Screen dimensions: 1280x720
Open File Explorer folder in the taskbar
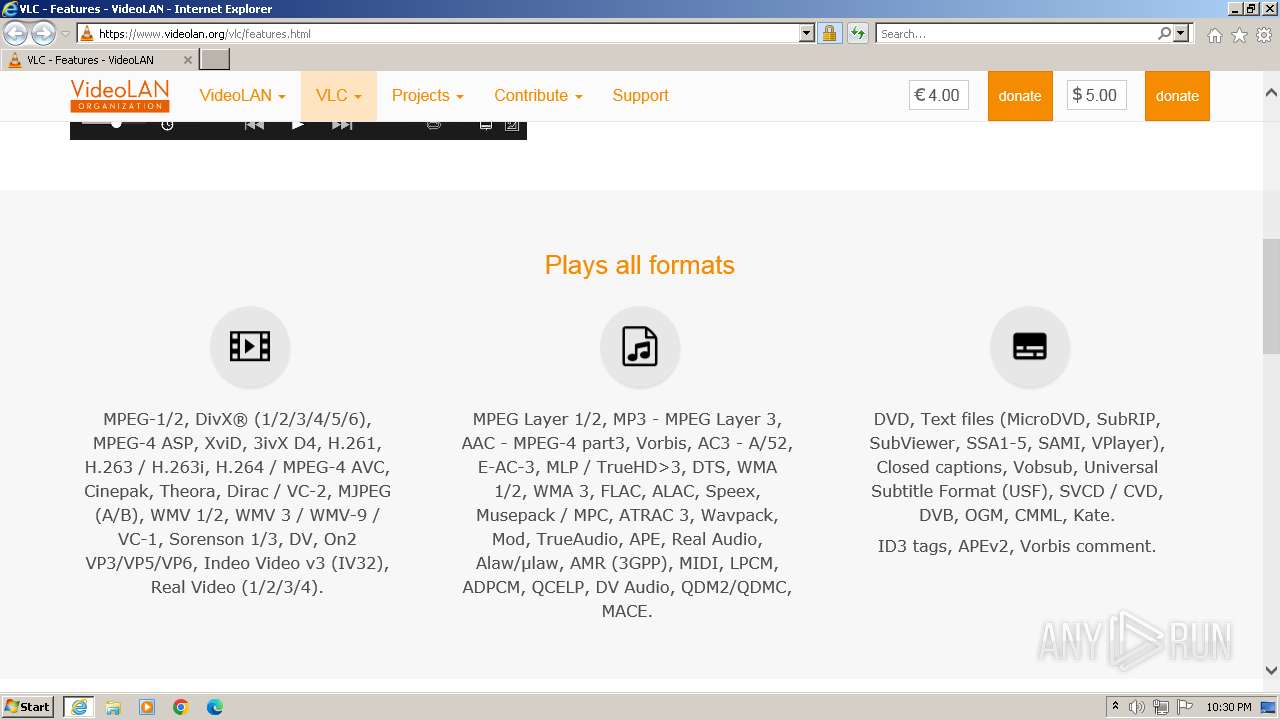[x=113, y=707]
